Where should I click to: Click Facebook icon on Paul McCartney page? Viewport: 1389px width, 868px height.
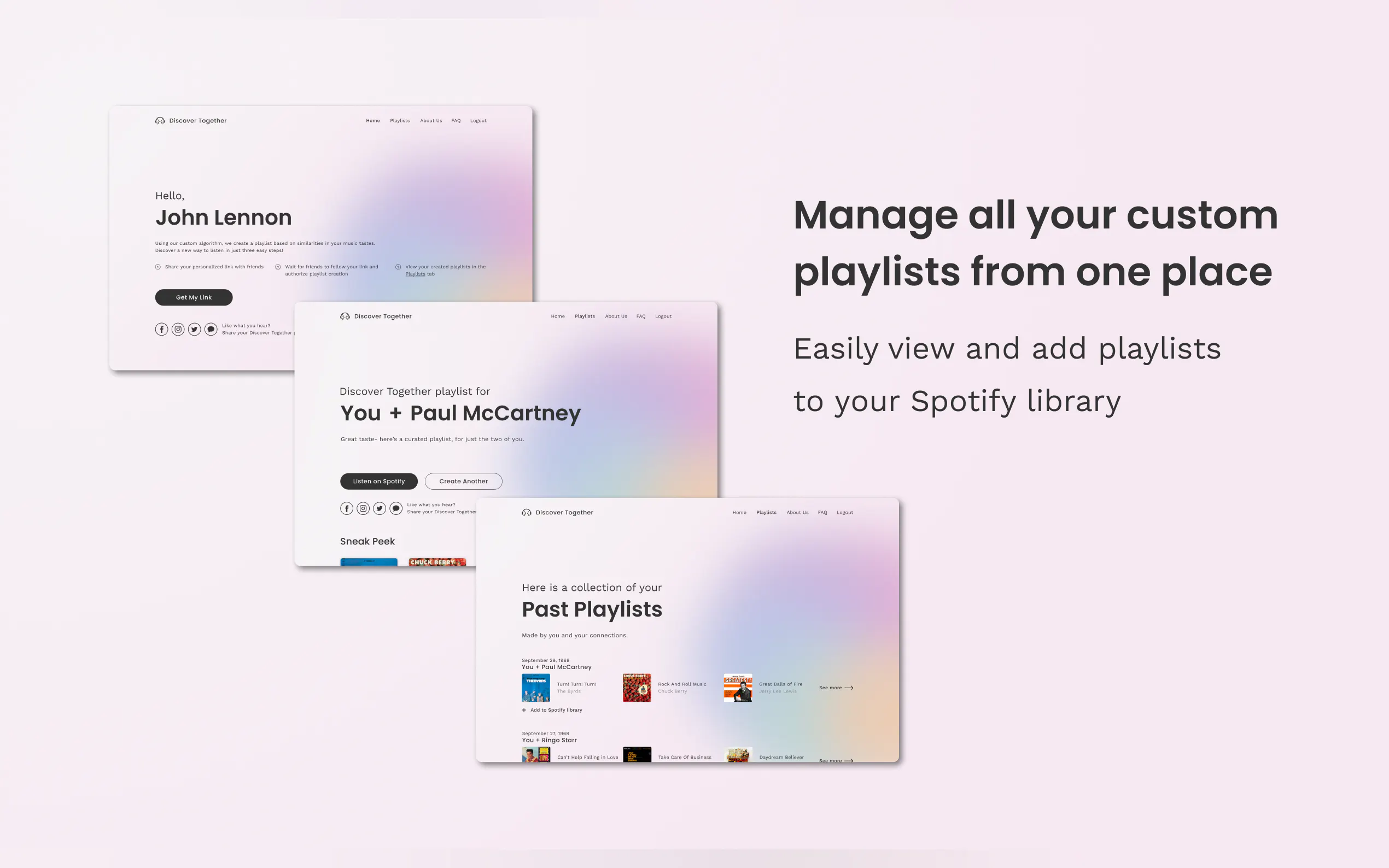(346, 509)
